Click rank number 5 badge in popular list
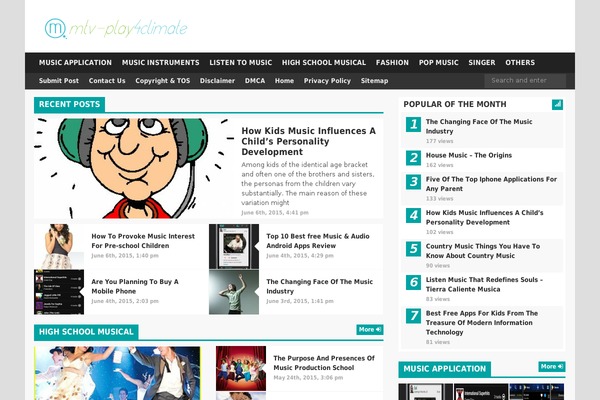Viewport: 600px width, 400px height. pyautogui.click(x=413, y=249)
